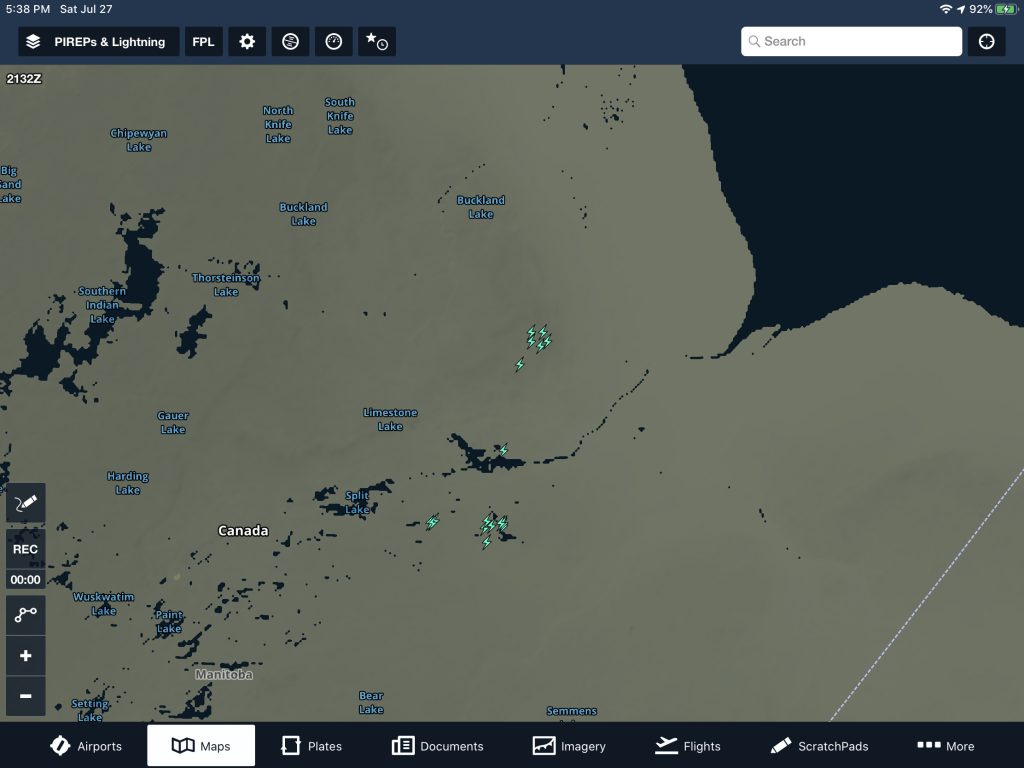Switch to the Airports tab
This screenshot has width=1024, height=768.
tap(86, 746)
